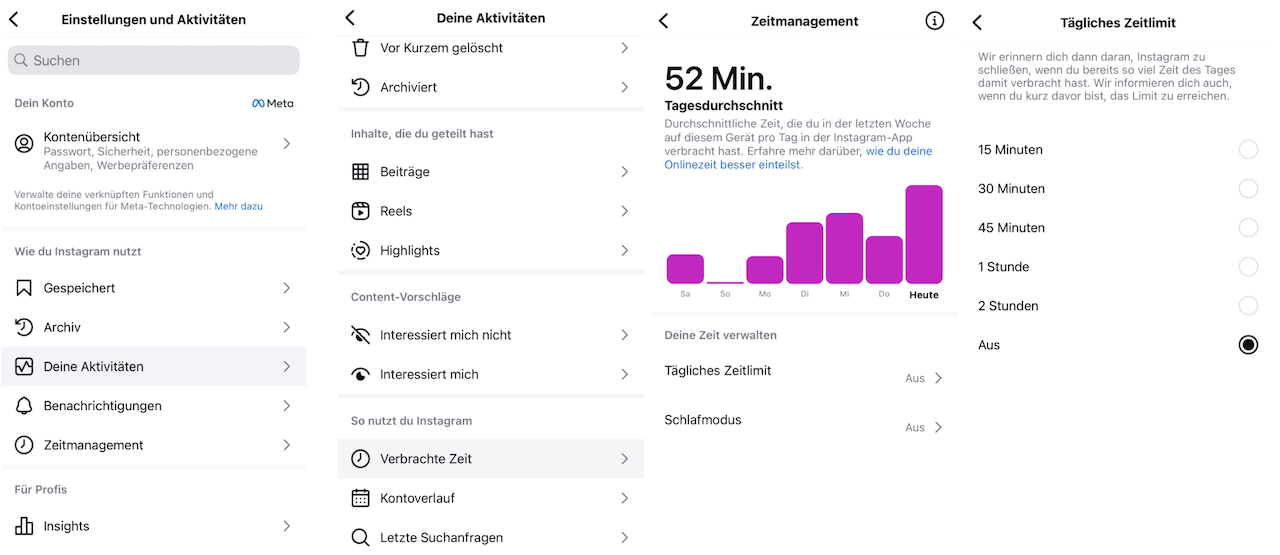The height and width of the screenshot is (555, 1280).
Task: Tap the Heute bar in usage chart
Action: 924,235
